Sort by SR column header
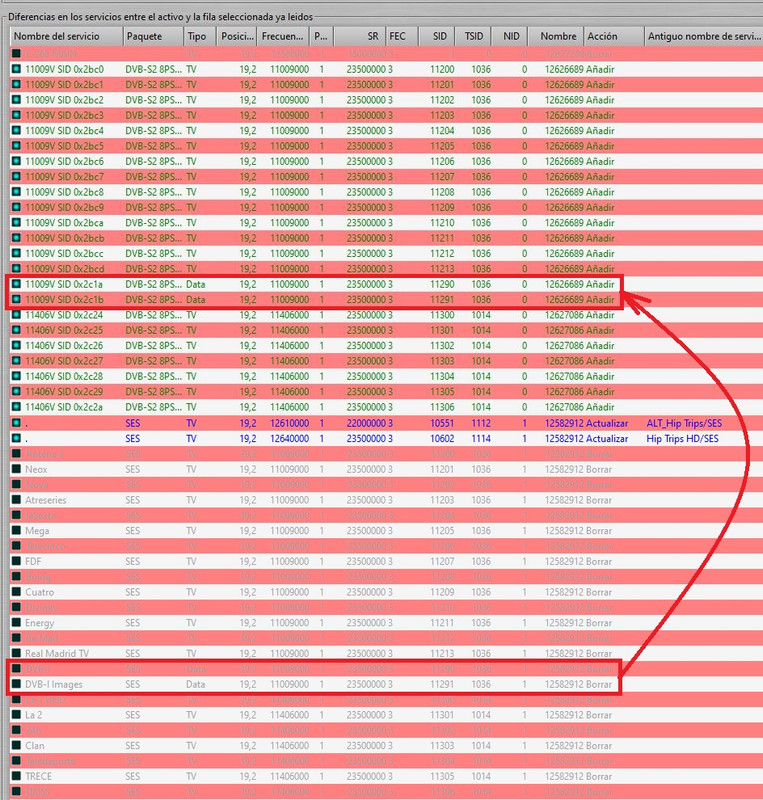Screen dimensions: 763x800 coord(360,36)
